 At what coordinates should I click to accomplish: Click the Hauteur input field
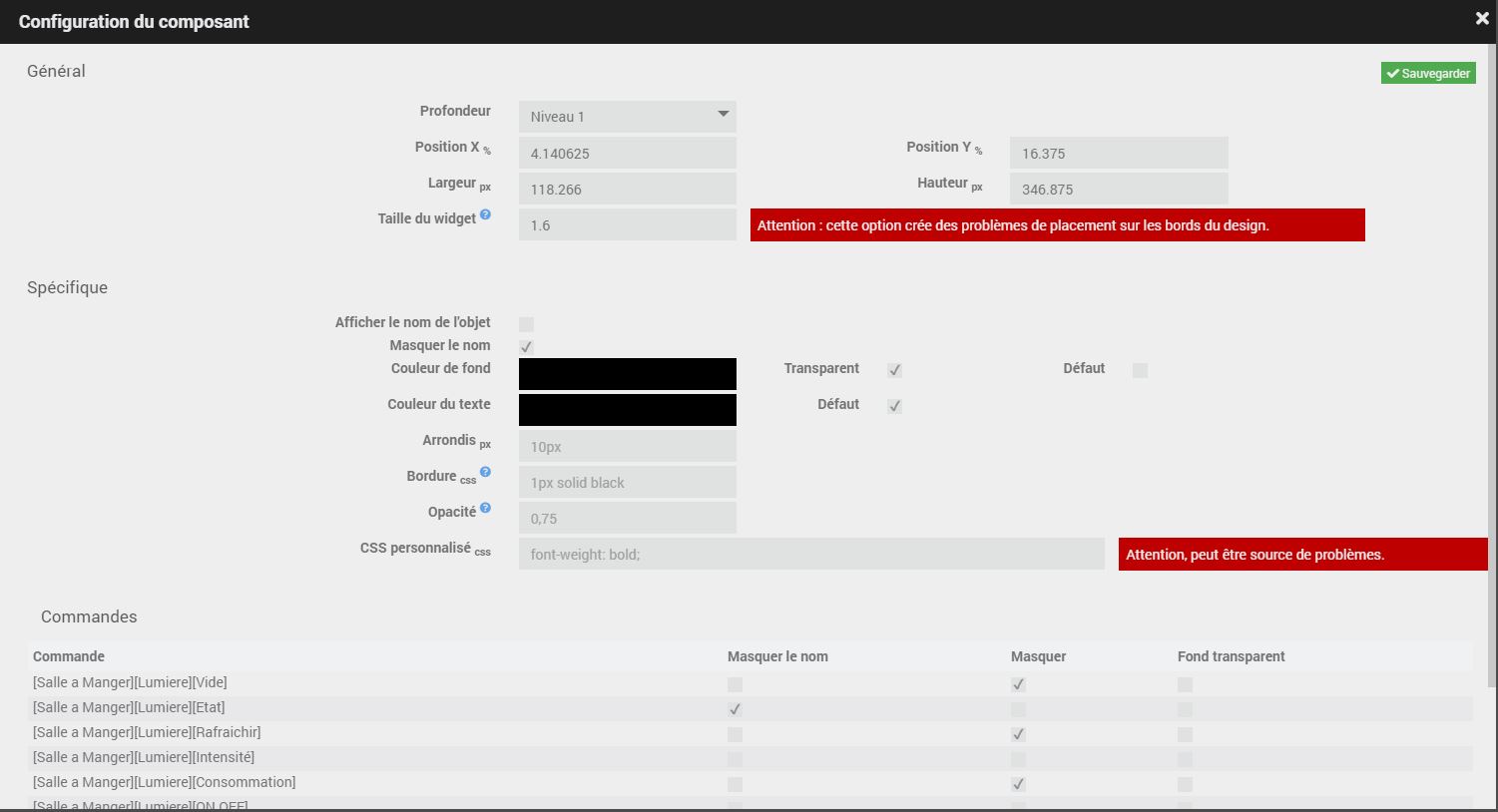pos(1119,189)
